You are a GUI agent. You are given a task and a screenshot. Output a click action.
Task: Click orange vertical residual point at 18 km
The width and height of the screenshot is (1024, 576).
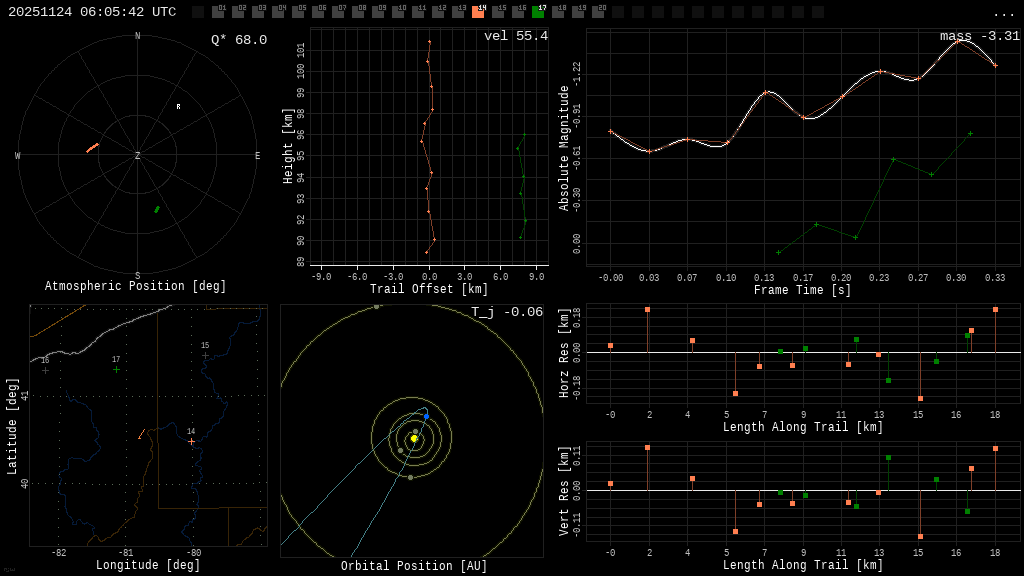tap(995, 449)
